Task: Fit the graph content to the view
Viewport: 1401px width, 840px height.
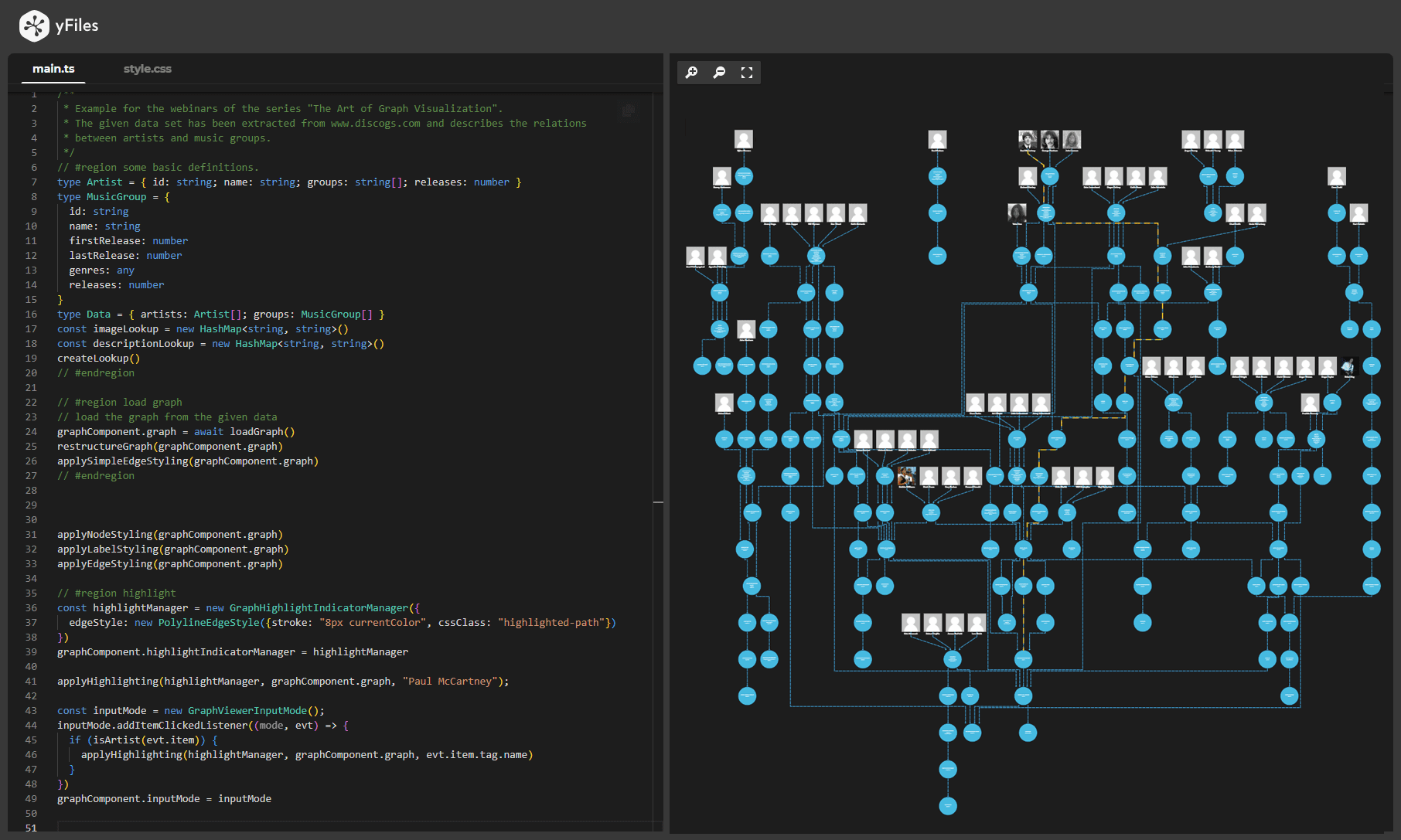Action: (746, 72)
